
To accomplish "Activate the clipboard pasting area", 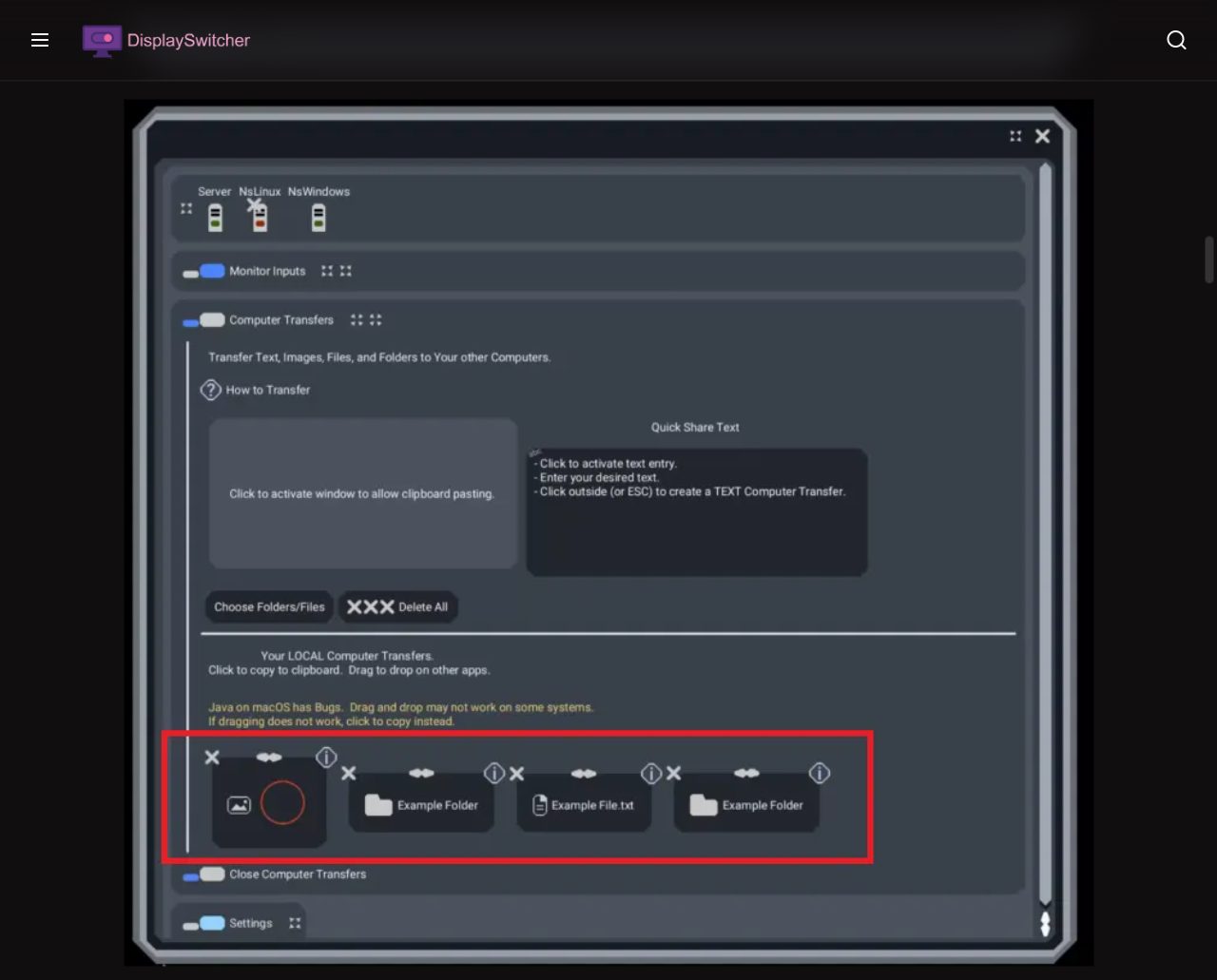I will 362,493.
